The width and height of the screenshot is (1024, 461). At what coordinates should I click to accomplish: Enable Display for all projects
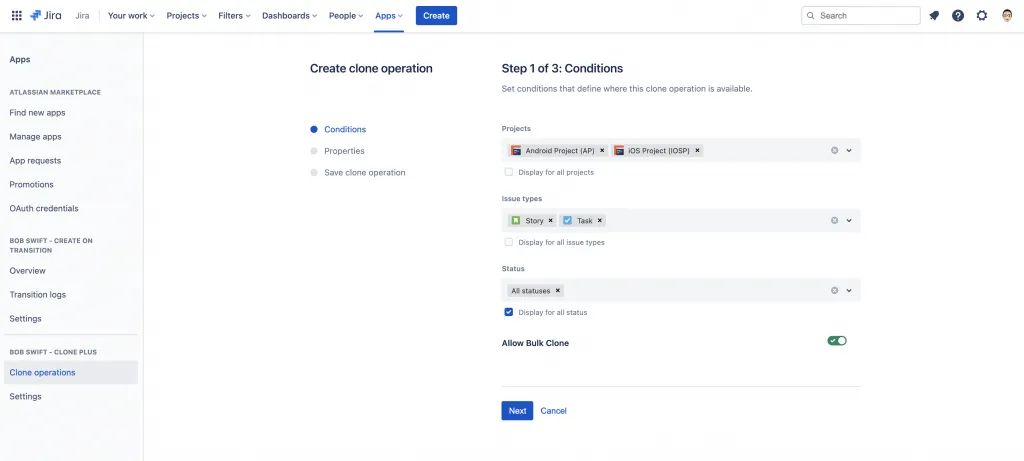tap(509, 172)
